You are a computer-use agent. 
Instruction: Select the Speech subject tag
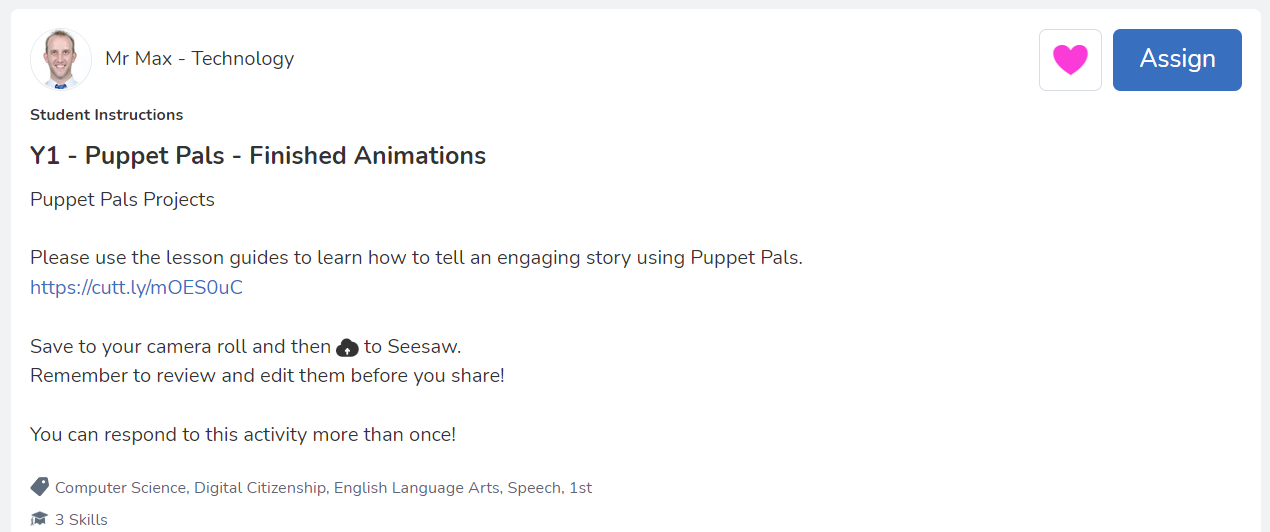click(x=533, y=488)
